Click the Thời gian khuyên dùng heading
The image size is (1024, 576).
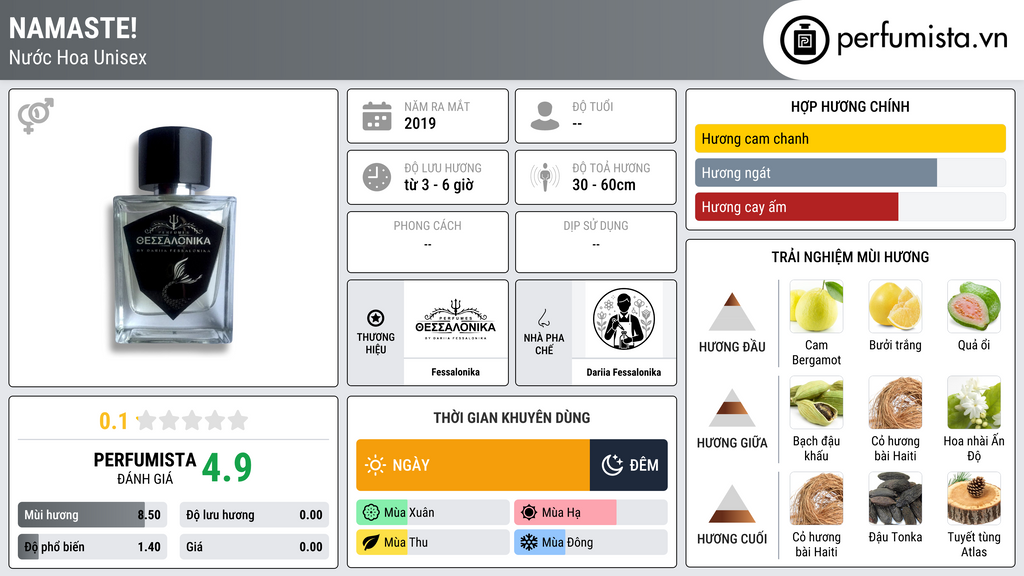click(512, 417)
